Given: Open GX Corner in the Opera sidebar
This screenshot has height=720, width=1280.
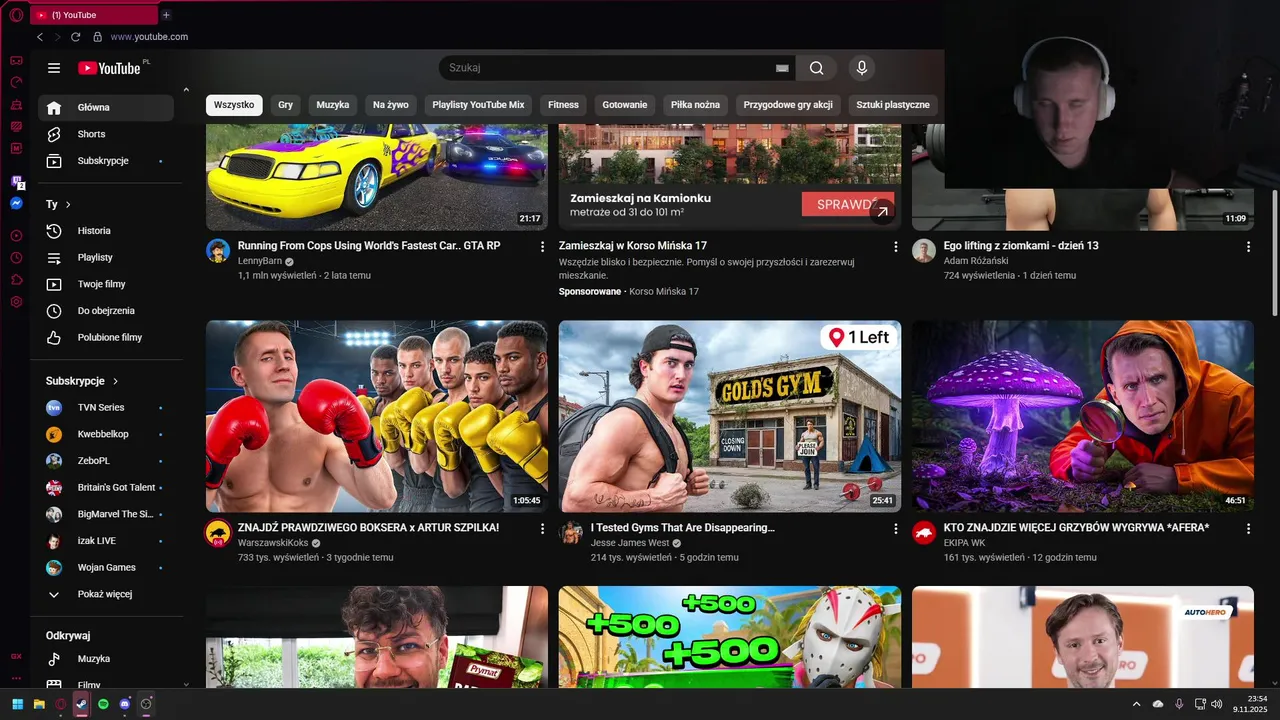Looking at the screenshot, I should pos(16,60).
